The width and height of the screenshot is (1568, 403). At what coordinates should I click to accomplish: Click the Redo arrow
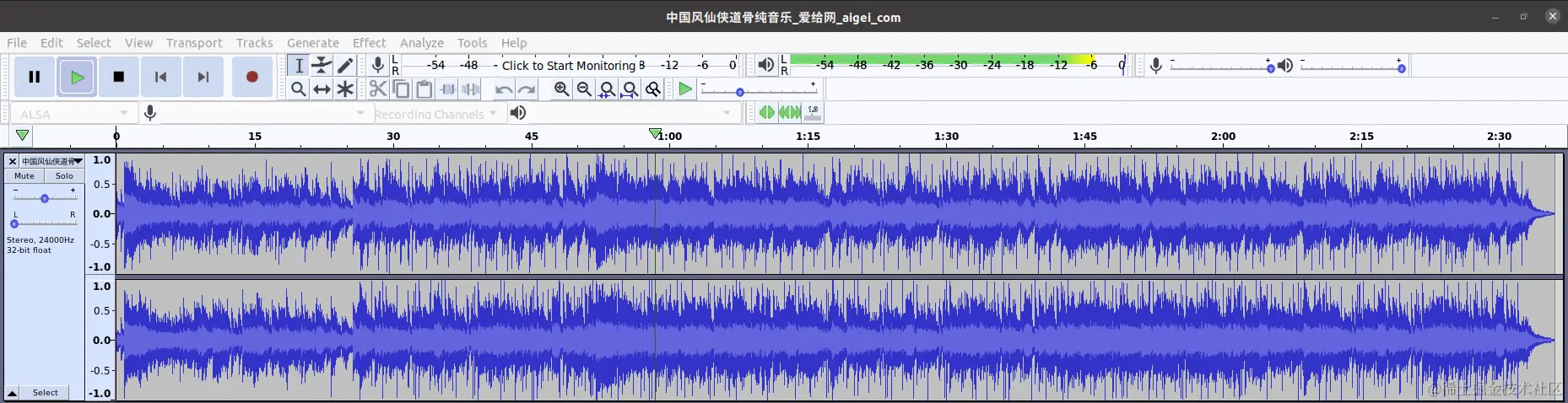[527, 89]
